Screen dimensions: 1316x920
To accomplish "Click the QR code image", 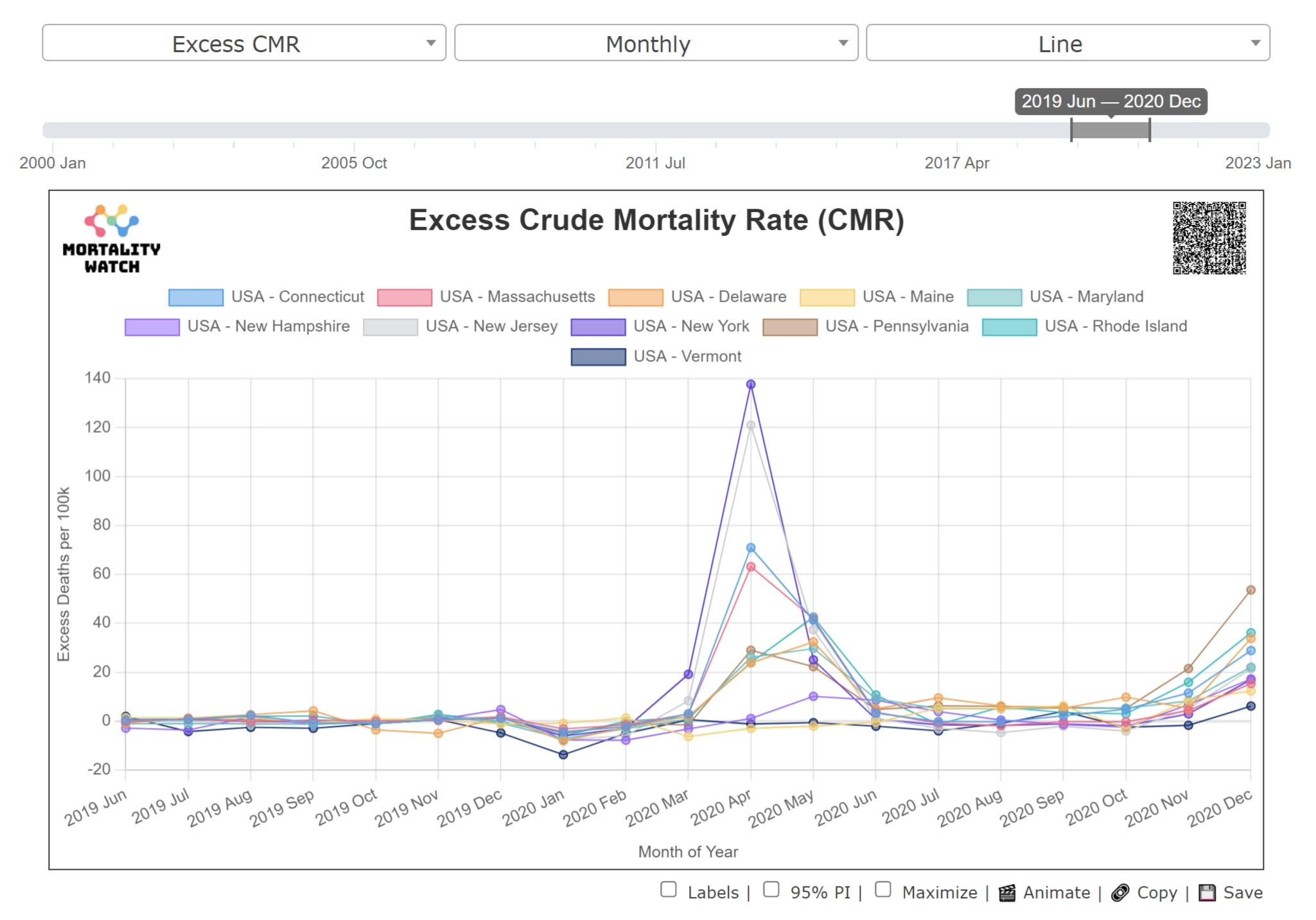I will point(1209,238).
